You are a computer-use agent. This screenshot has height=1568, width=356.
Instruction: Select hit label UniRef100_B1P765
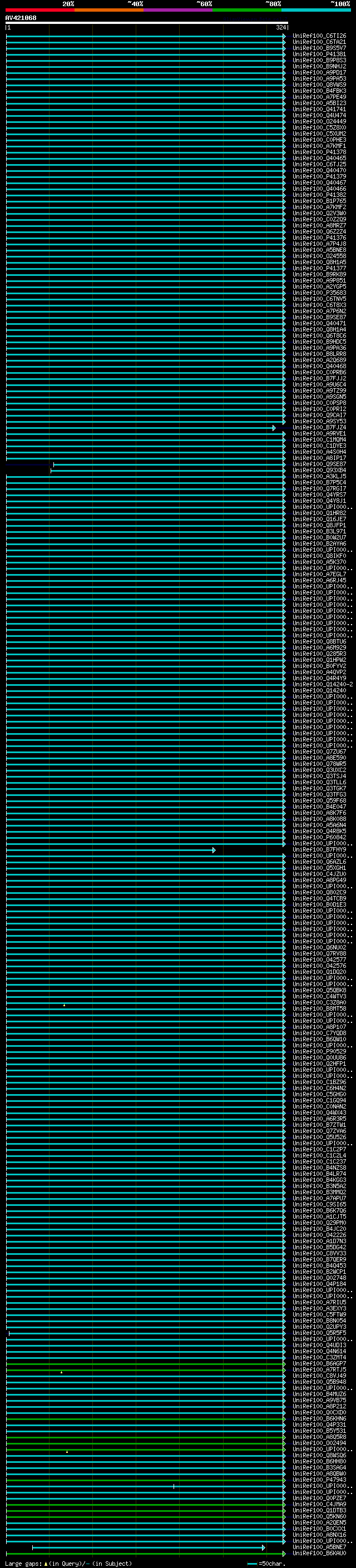(319, 201)
